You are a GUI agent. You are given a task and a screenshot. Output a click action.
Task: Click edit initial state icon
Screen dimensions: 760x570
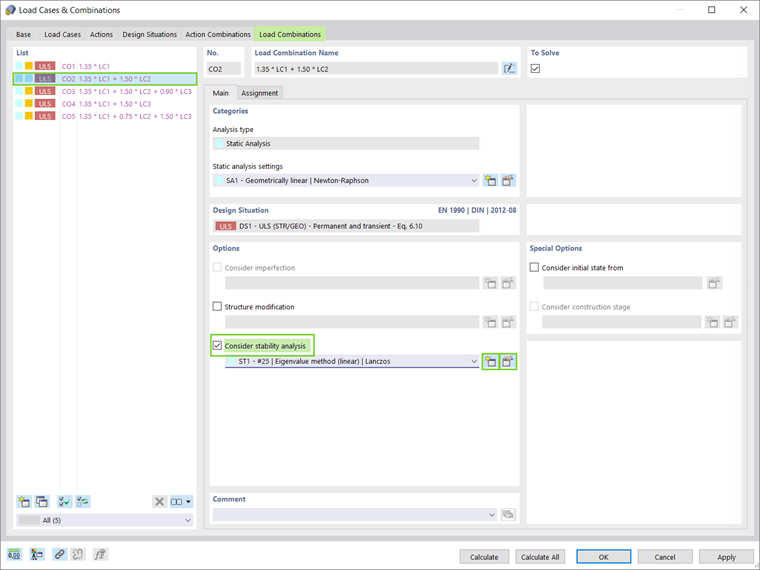pyautogui.click(x=714, y=283)
